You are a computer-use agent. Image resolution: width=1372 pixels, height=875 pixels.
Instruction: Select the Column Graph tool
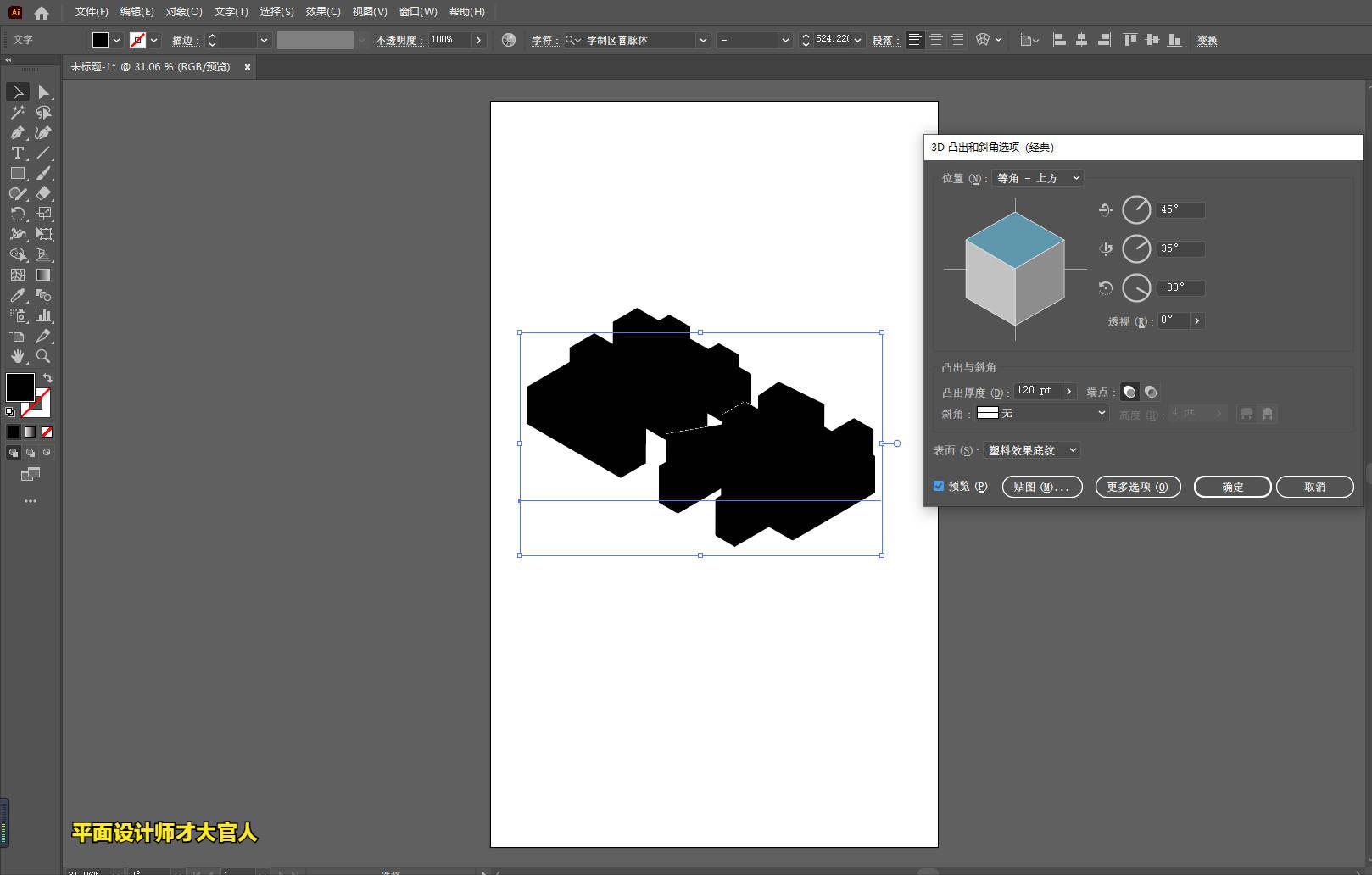[x=43, y=315]
